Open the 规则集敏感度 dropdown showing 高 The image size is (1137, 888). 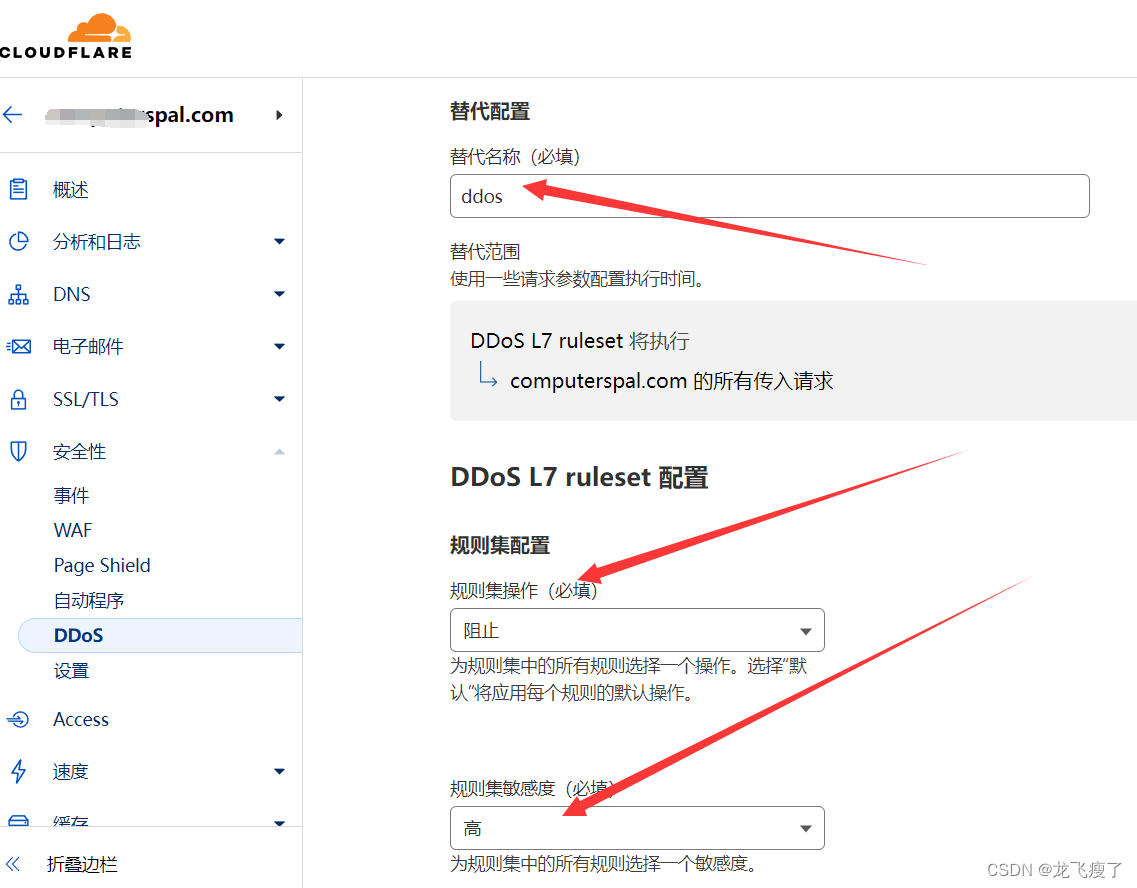pos(637,828)
